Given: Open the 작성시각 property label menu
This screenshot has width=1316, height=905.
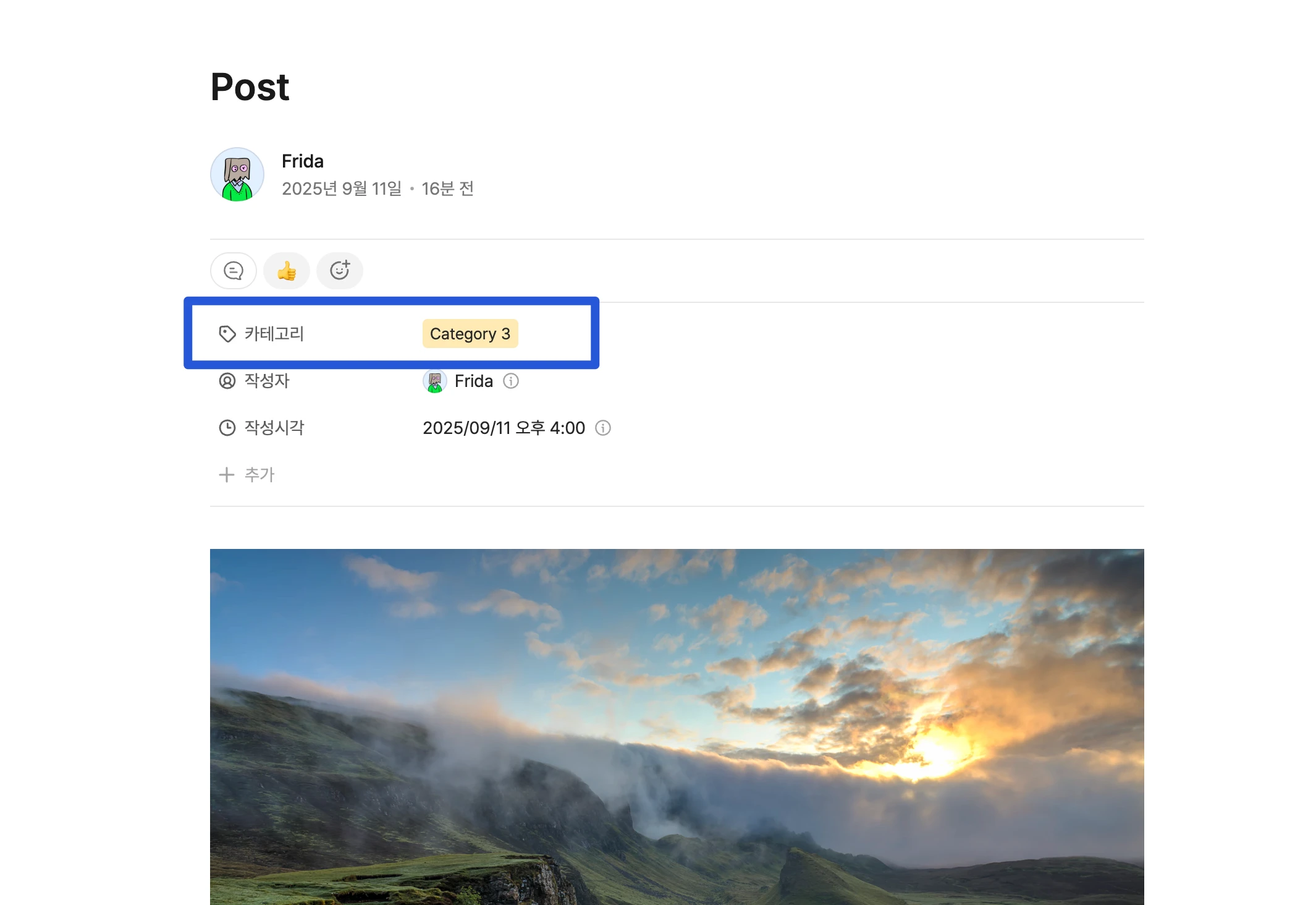Looking at the screenshot, I should coord(274,428).
